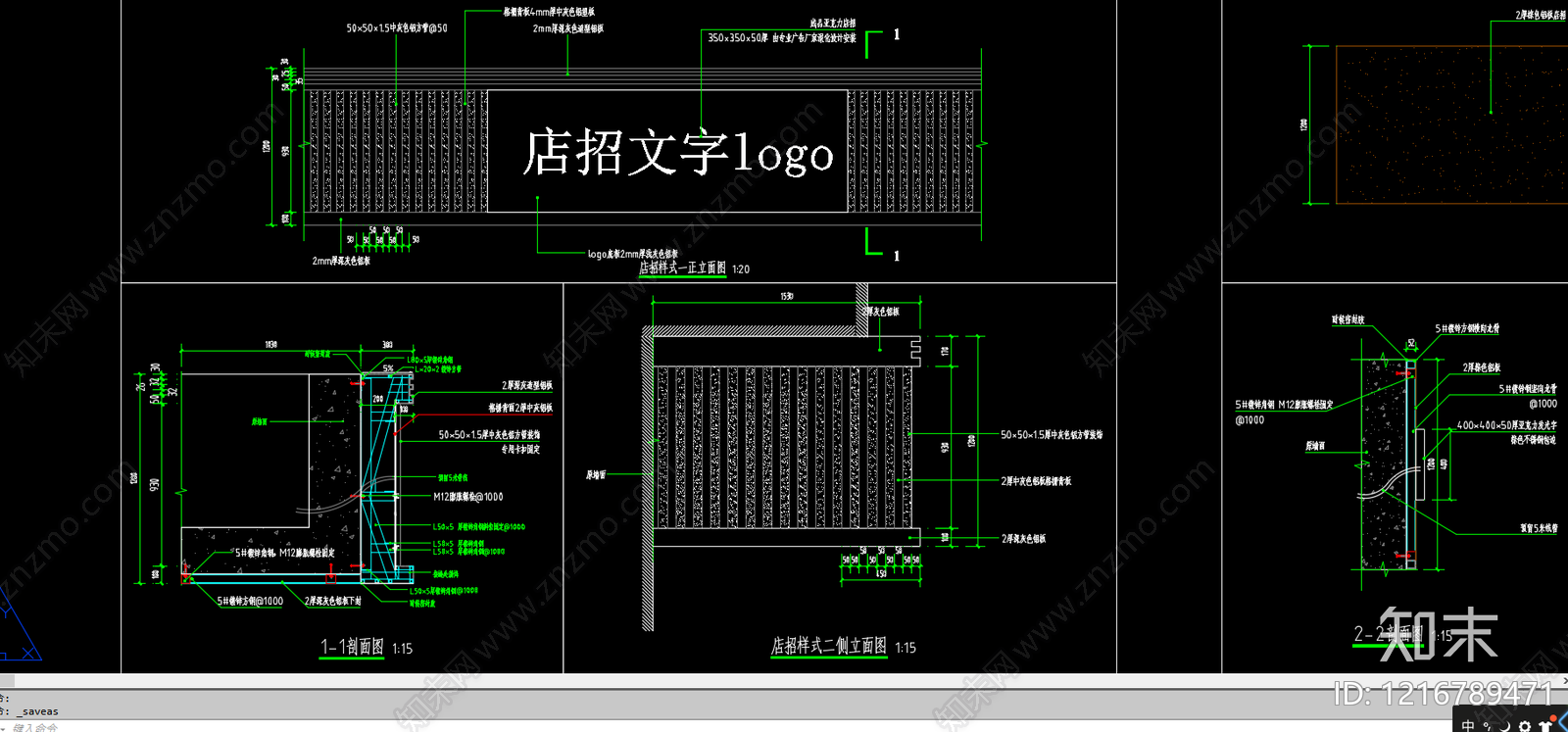Select the large 店招文字logo text
The width and height of the screenshot is (1568, 732).
[677, 153]
